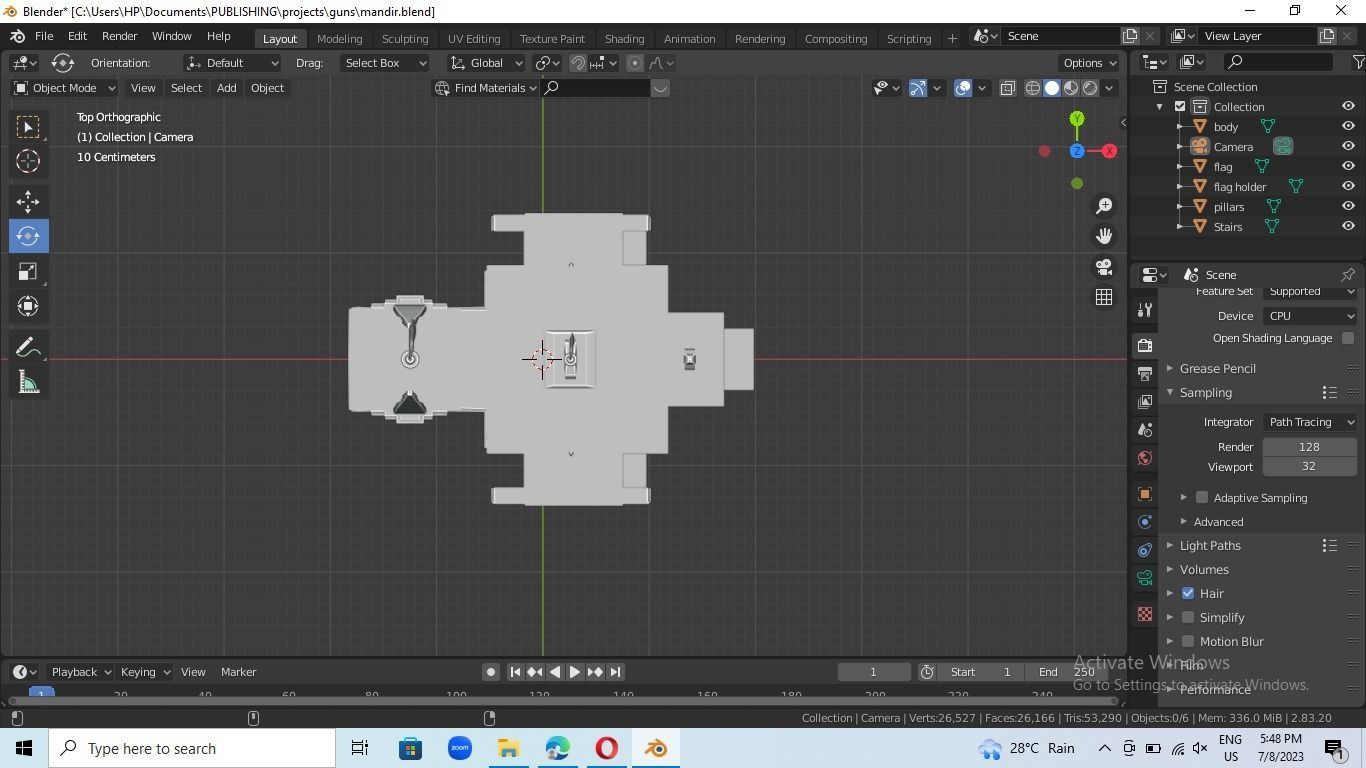
Task: Hide the body object in outliner
Action: [x=1348, y=126]
